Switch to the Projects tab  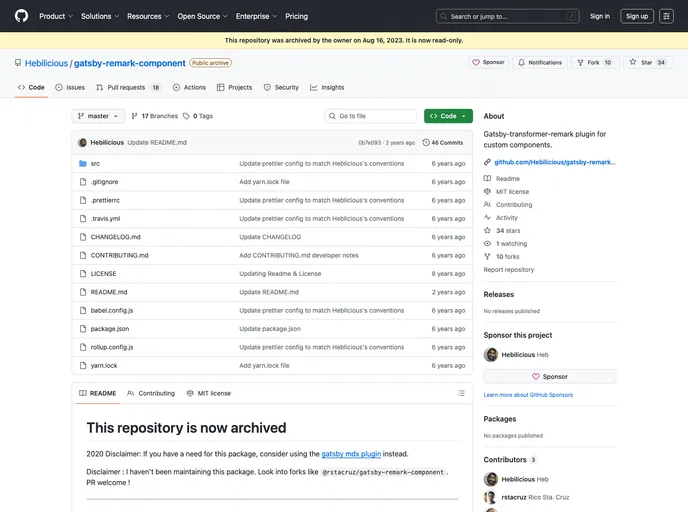click(x=234, y=87)
